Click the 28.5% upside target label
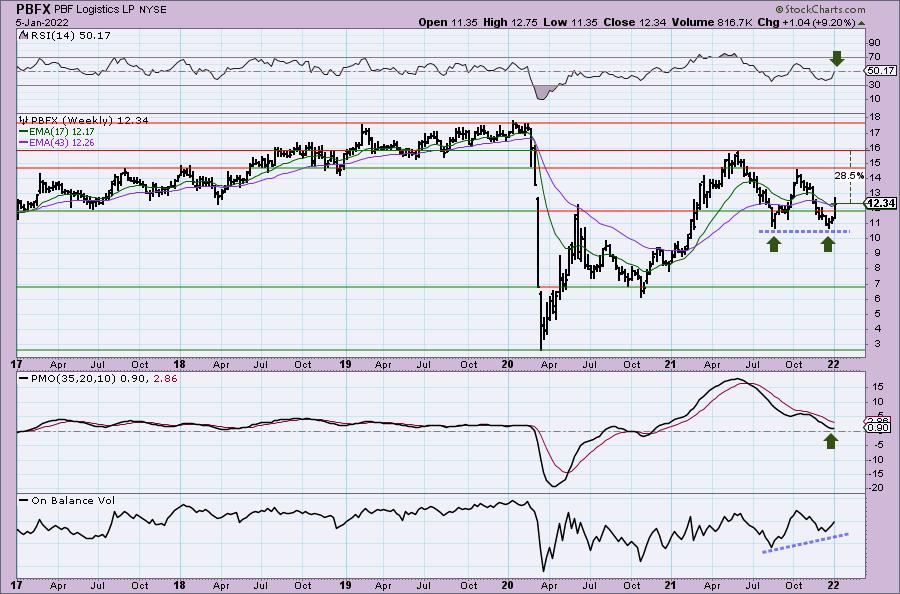The image size is (900, 594). click(848, 174)
